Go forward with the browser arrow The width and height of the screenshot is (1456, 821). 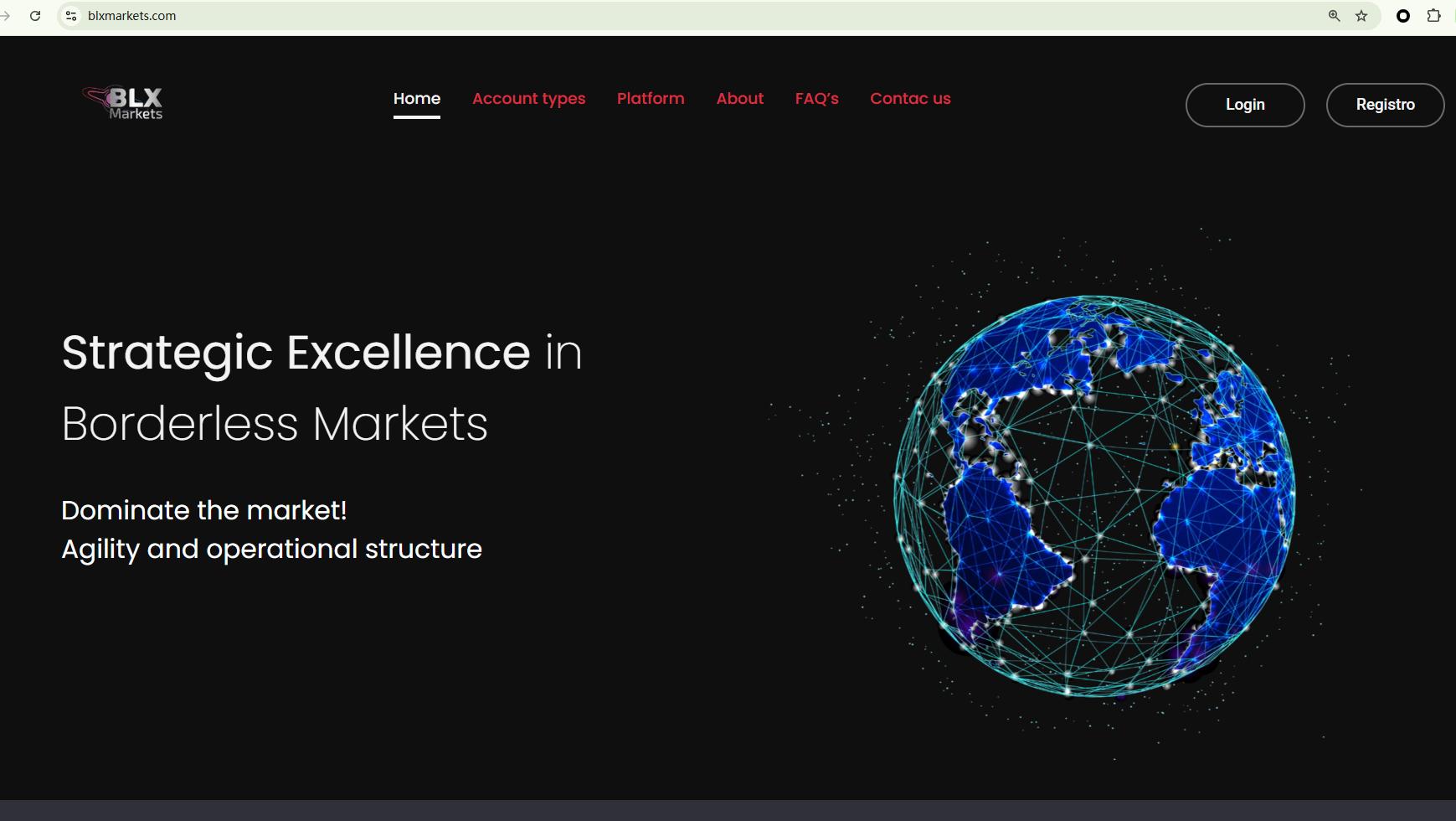[x=5, y=16]
